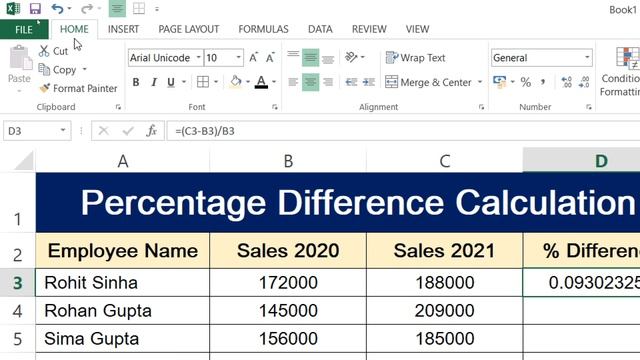Expand the Copy options dropdown arrow
640x360 pixels.
[84, 69]
